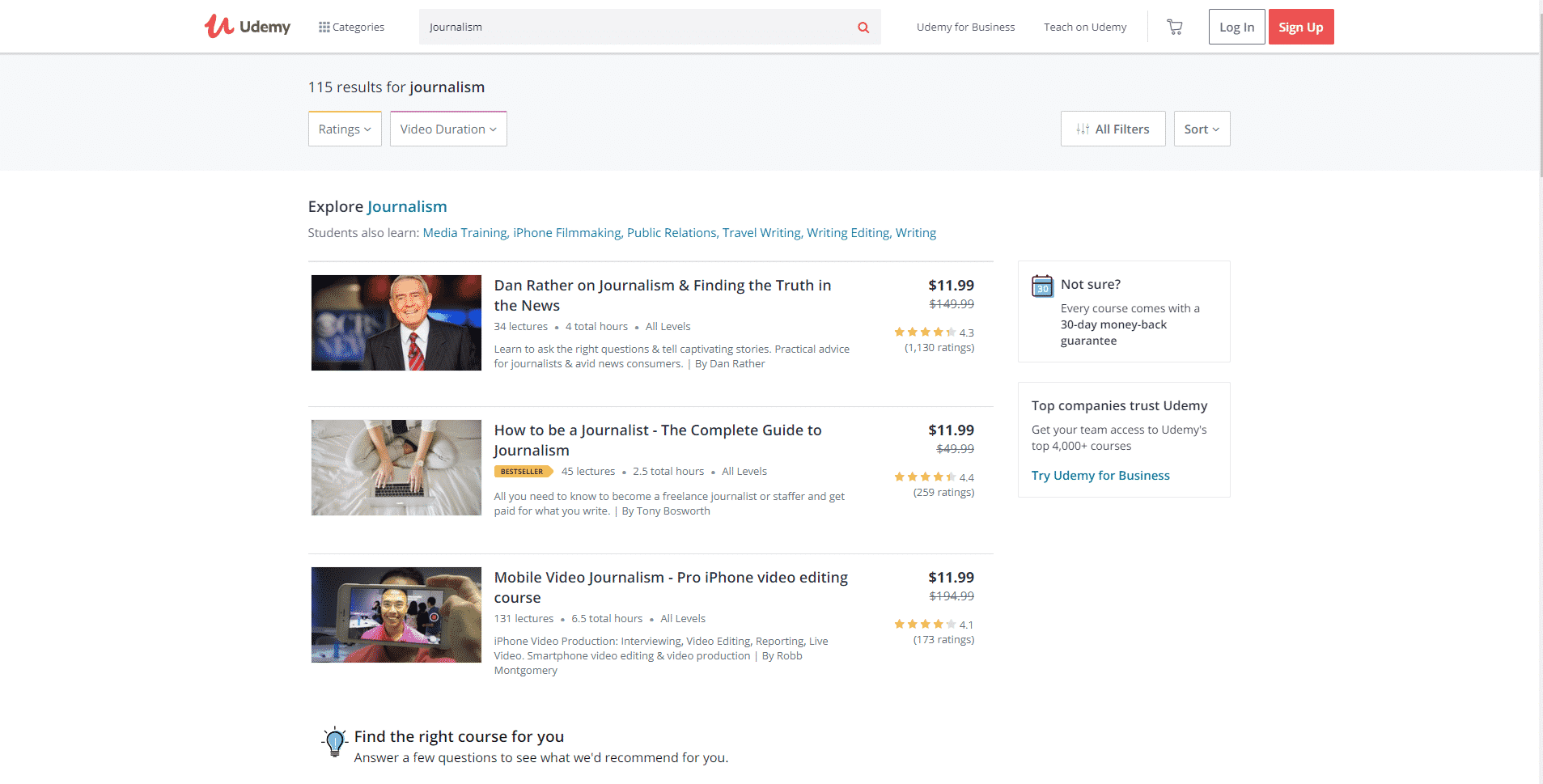This screenshot has width=1543, height=784.
Task: Open the Writing Editing topic link
Action: click(848, 233)
